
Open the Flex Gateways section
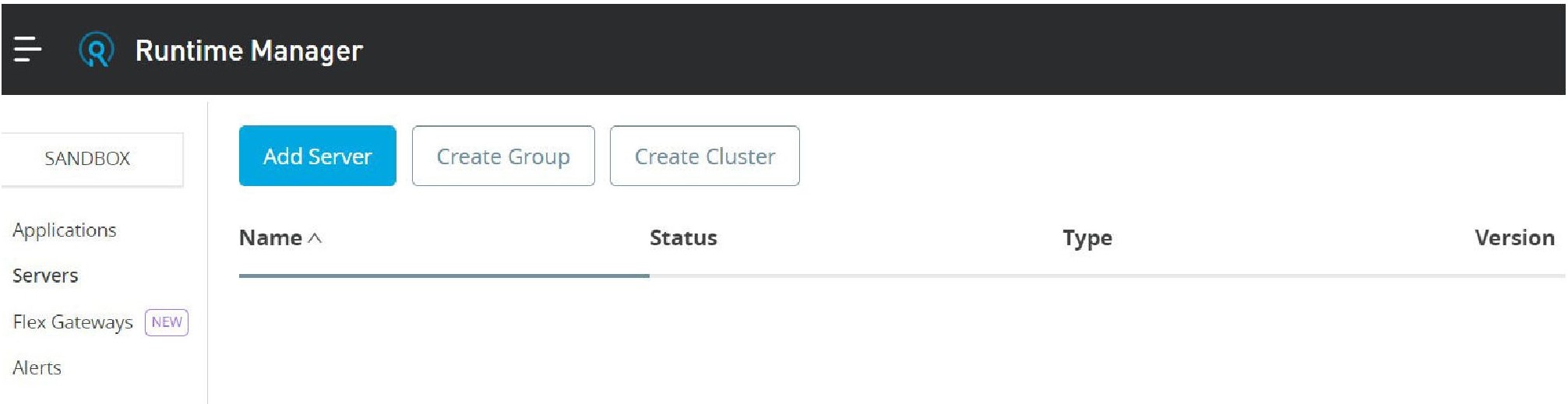point(73,322)
